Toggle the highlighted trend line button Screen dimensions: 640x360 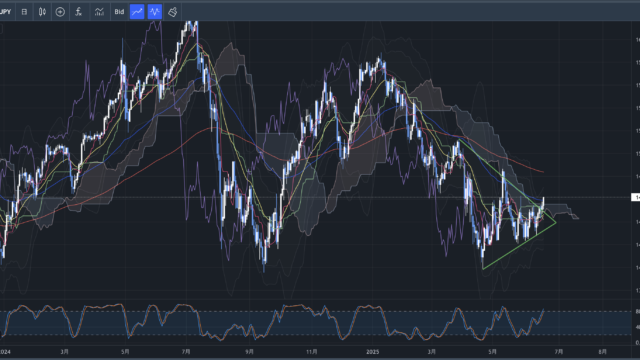pyautogui.click(x=137, y=12)
